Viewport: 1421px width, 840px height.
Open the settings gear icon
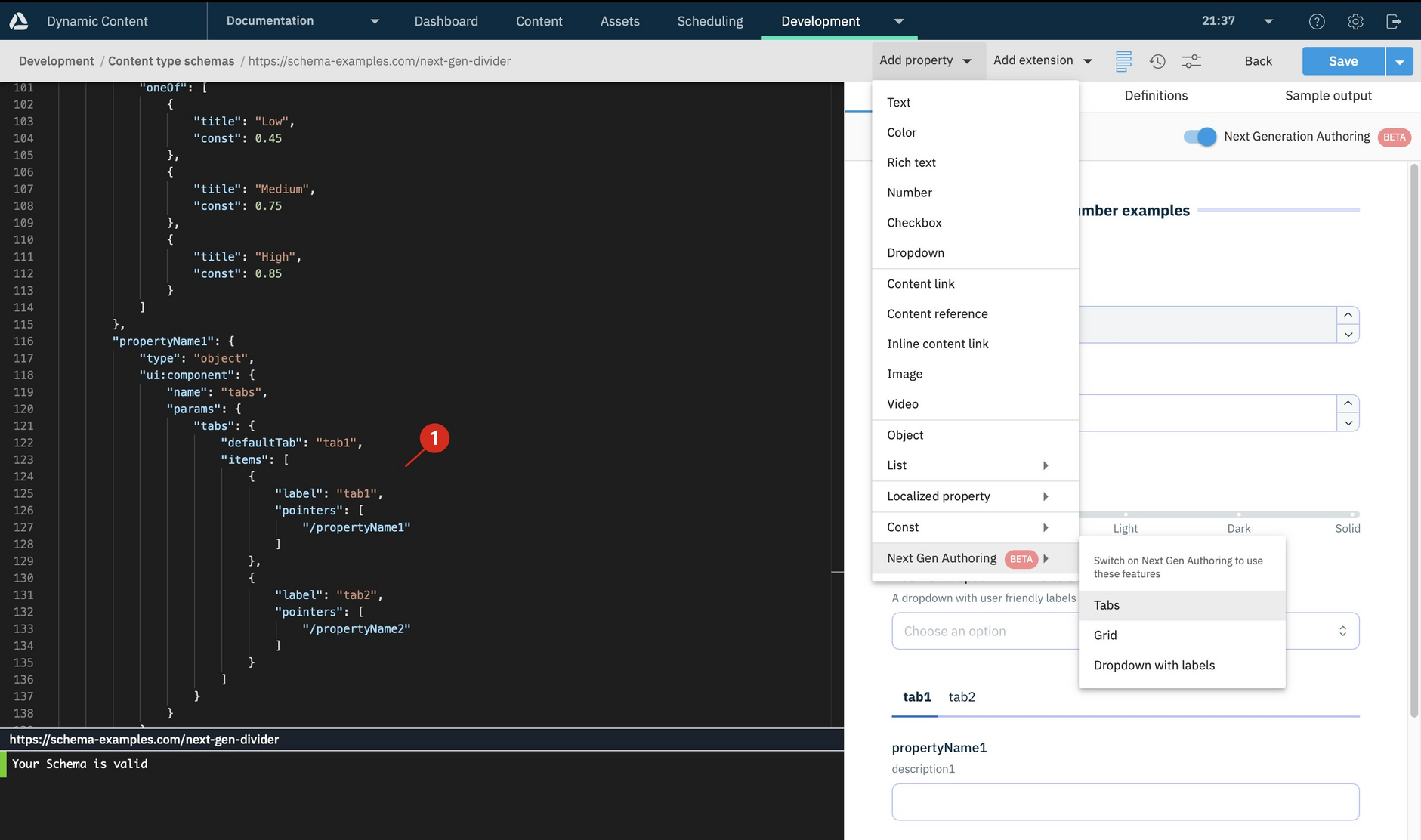point(1355,21)
